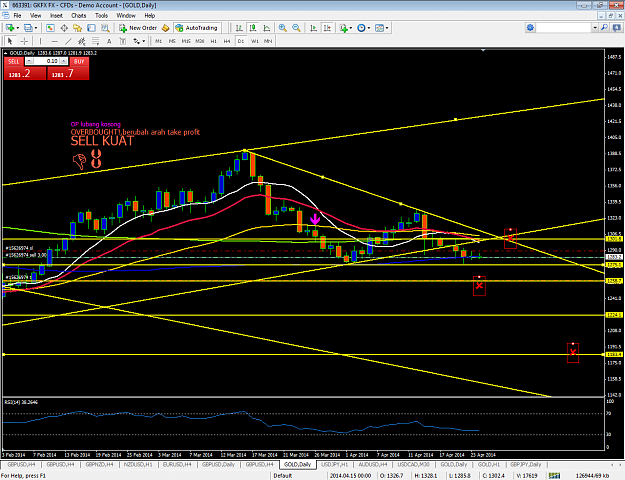
Task: Select the W1 timeframe
Action: point(255,41)
